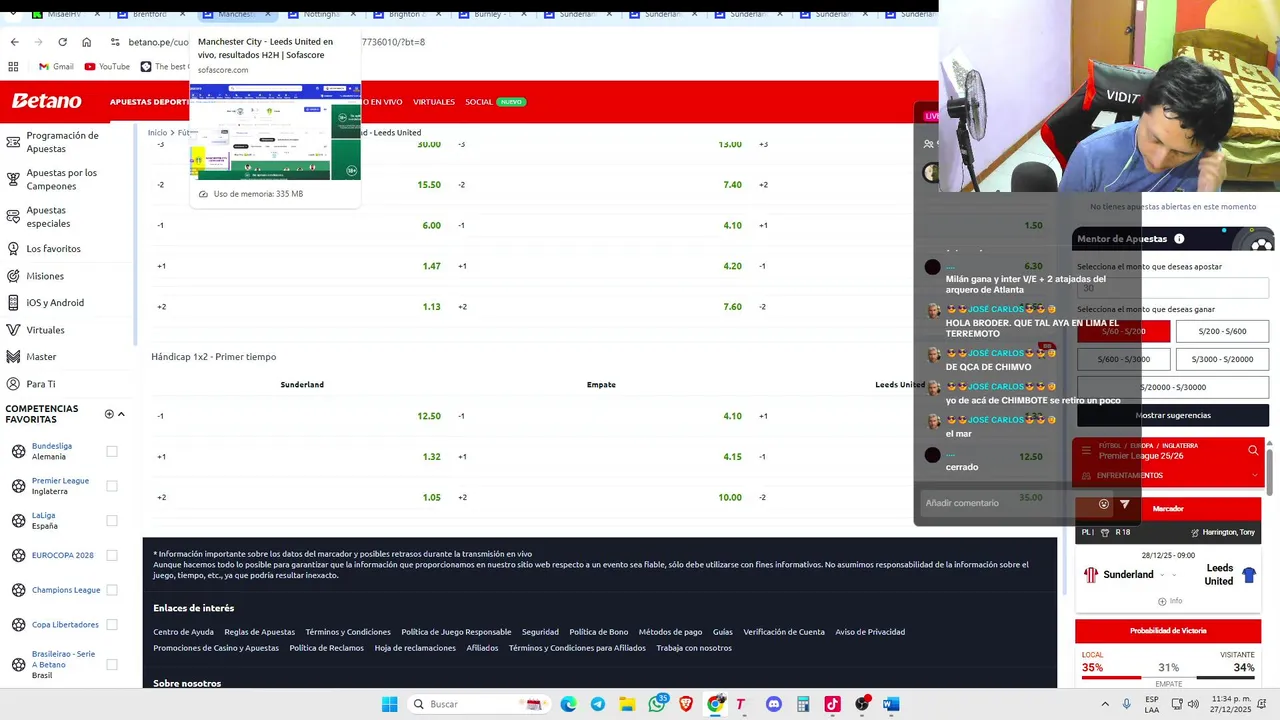The width and height of the screenshot is (1280, 720).
Task: Tick the Premier League checkbox
Action: point(112,486)
